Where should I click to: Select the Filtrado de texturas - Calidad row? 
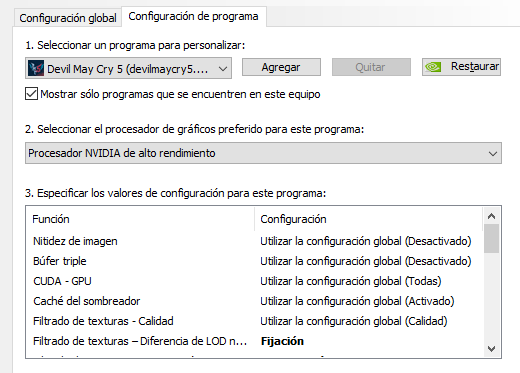tap(254, 321)
